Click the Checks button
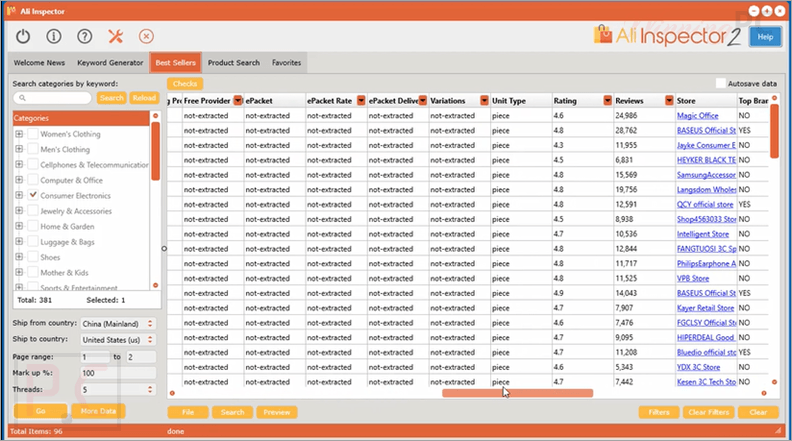Screen dimensions: 792x441 point(185,84)
